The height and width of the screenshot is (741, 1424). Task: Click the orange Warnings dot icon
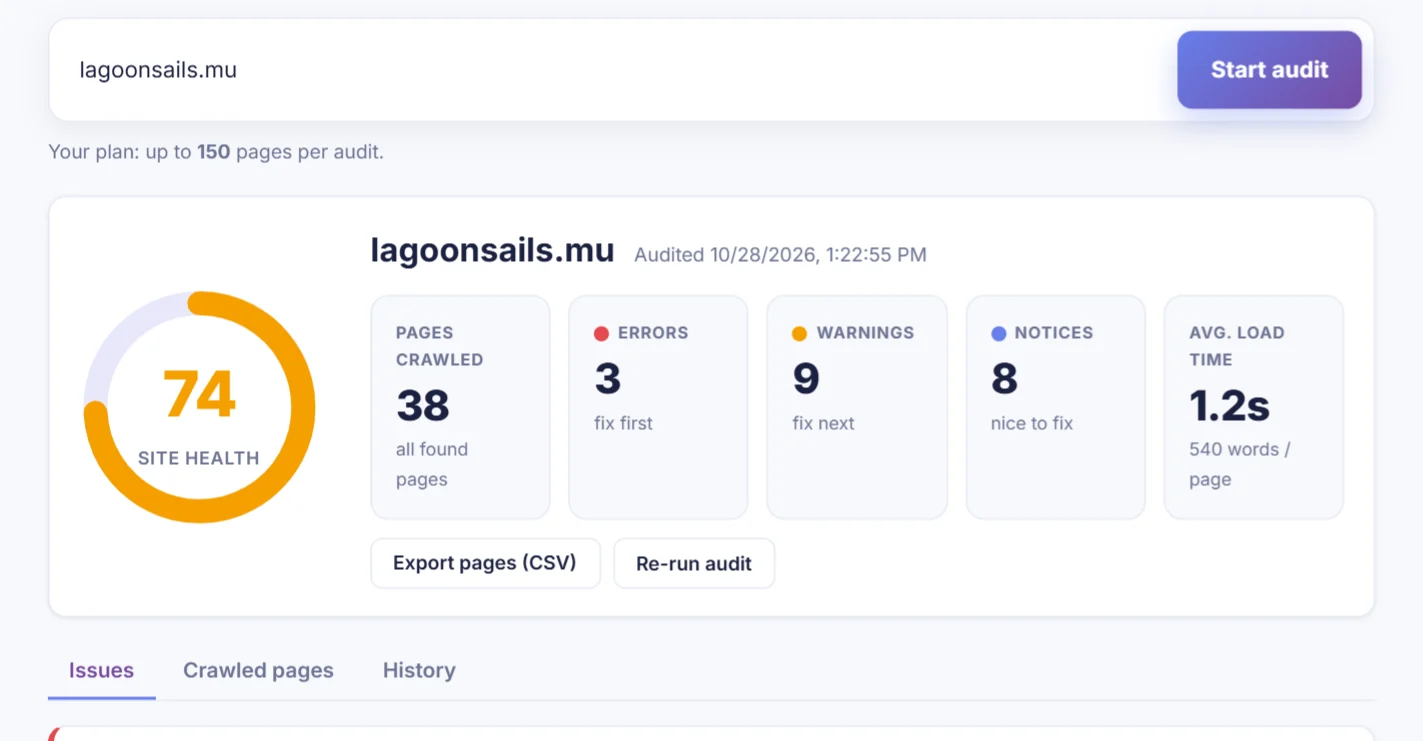click(799, 334)
